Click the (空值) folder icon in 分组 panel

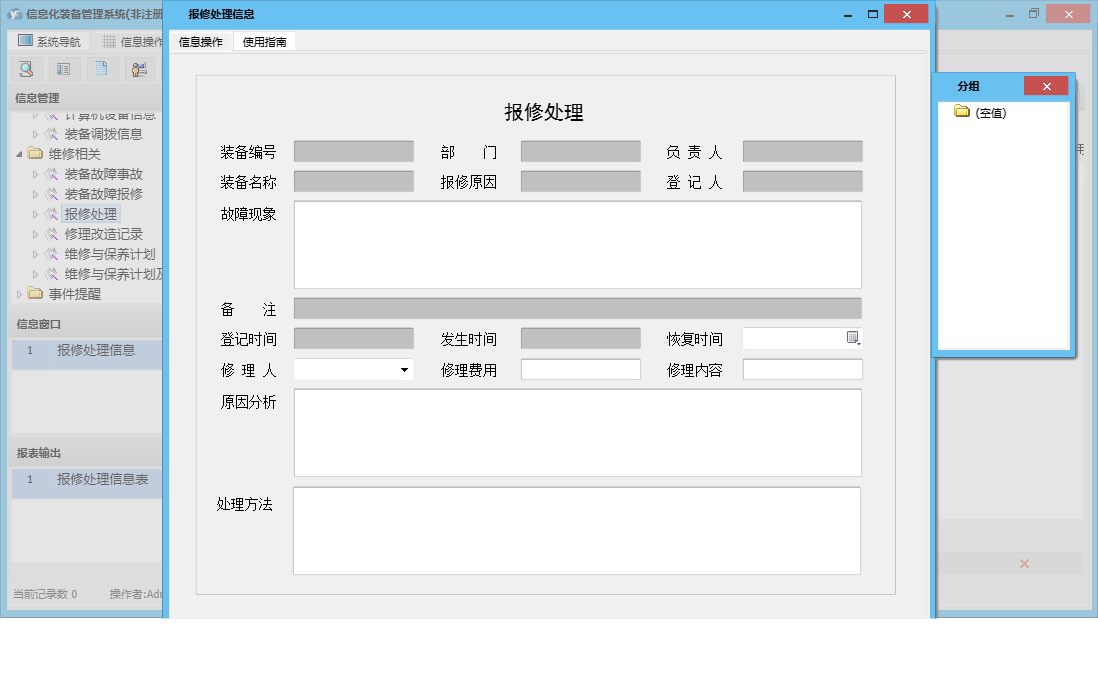pos(963,111)
